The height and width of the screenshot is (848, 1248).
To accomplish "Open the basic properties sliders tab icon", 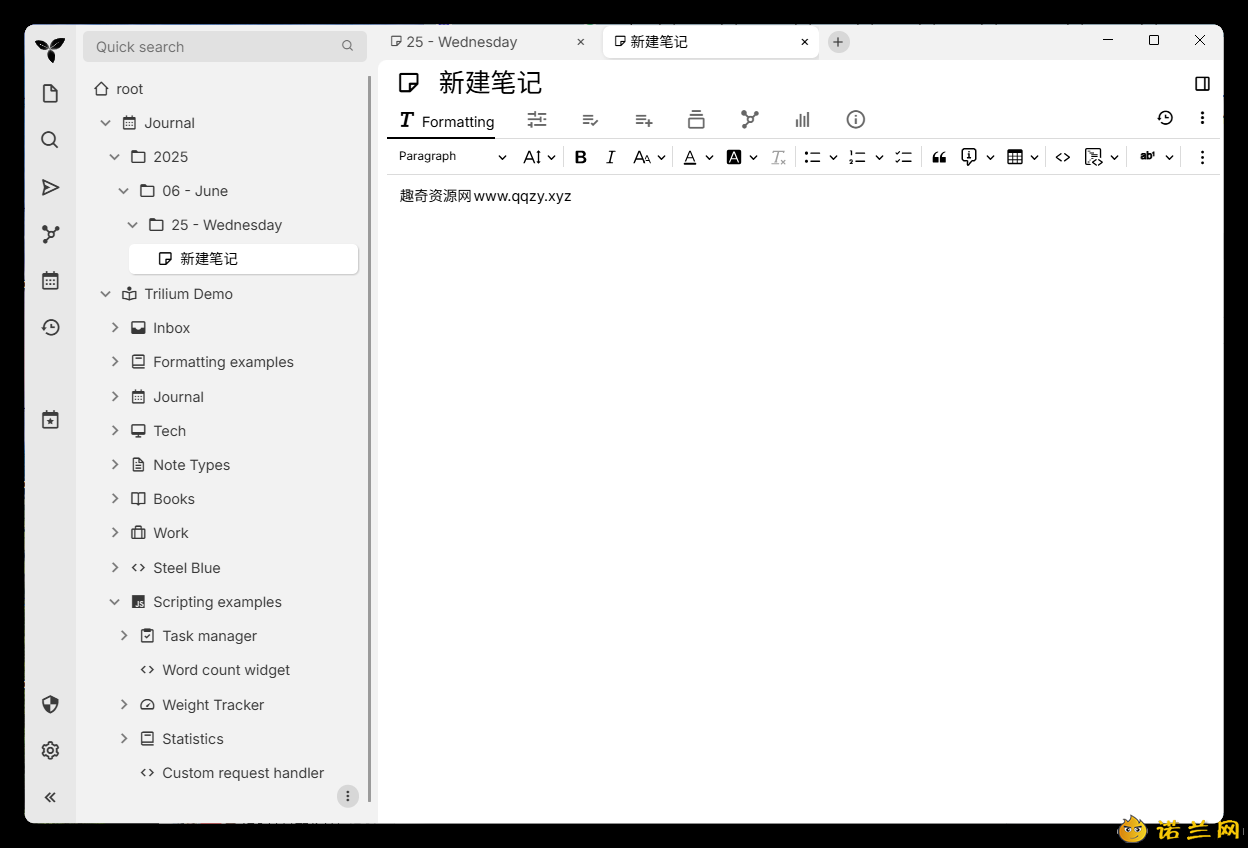I will coord(537,119).
